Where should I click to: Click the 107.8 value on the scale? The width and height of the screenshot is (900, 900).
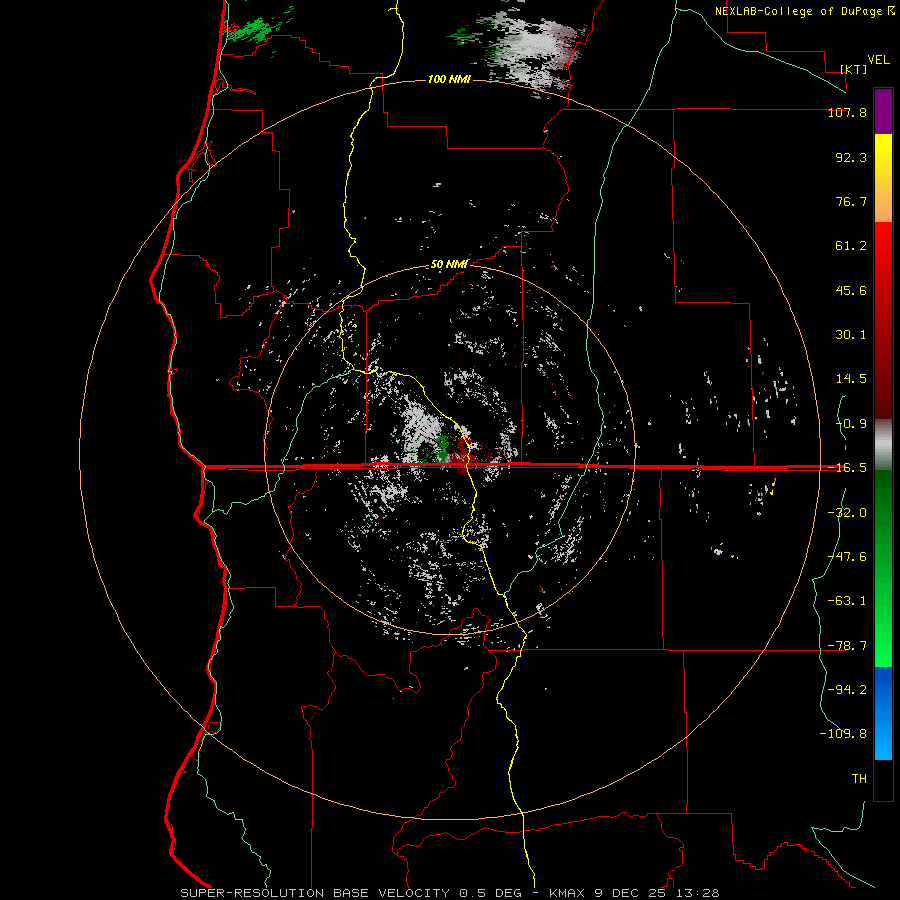pyautogui.click(x=847, y=112)
